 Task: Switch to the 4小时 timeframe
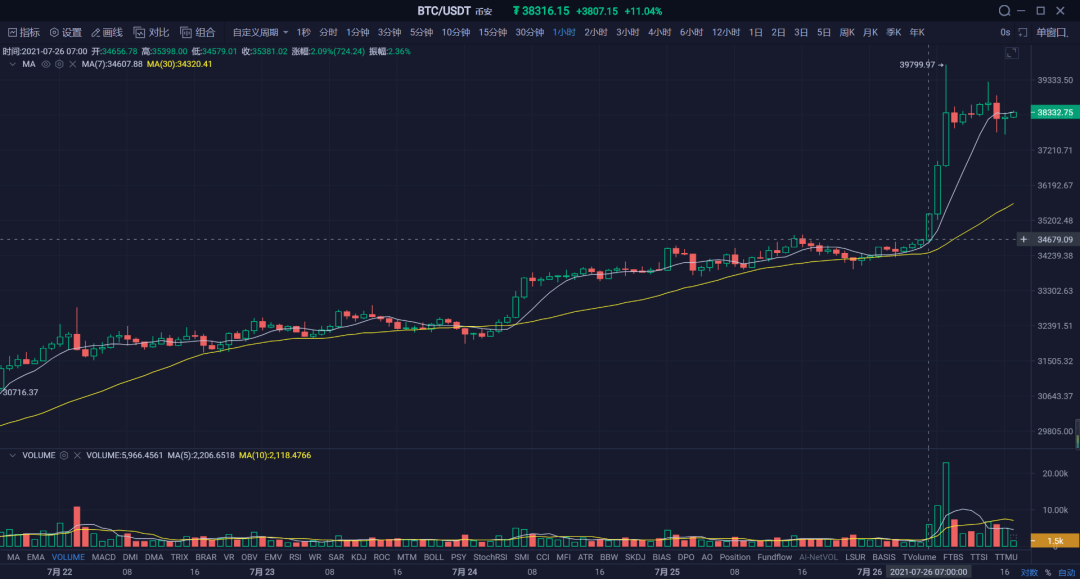pyautogui.click(x=659, y=32)
